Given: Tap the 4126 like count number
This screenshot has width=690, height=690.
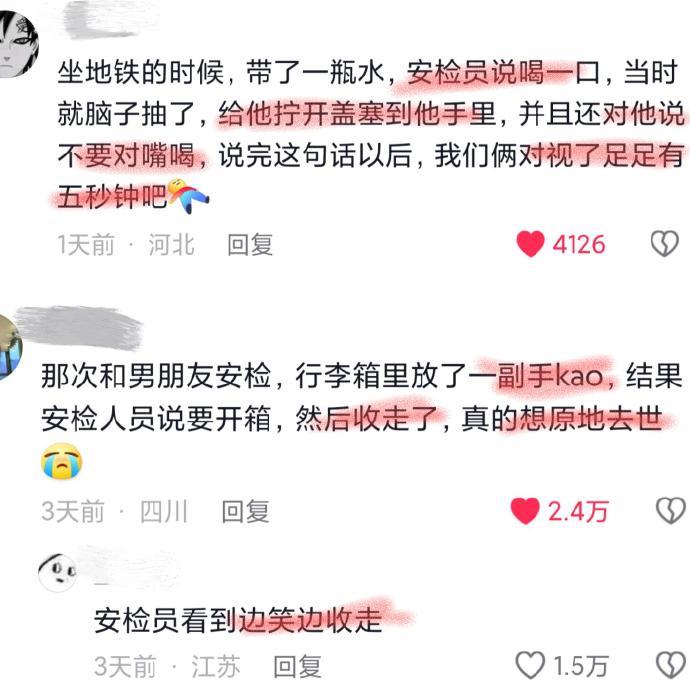Looking at the screenshot, I should click(x=579, y=245).
